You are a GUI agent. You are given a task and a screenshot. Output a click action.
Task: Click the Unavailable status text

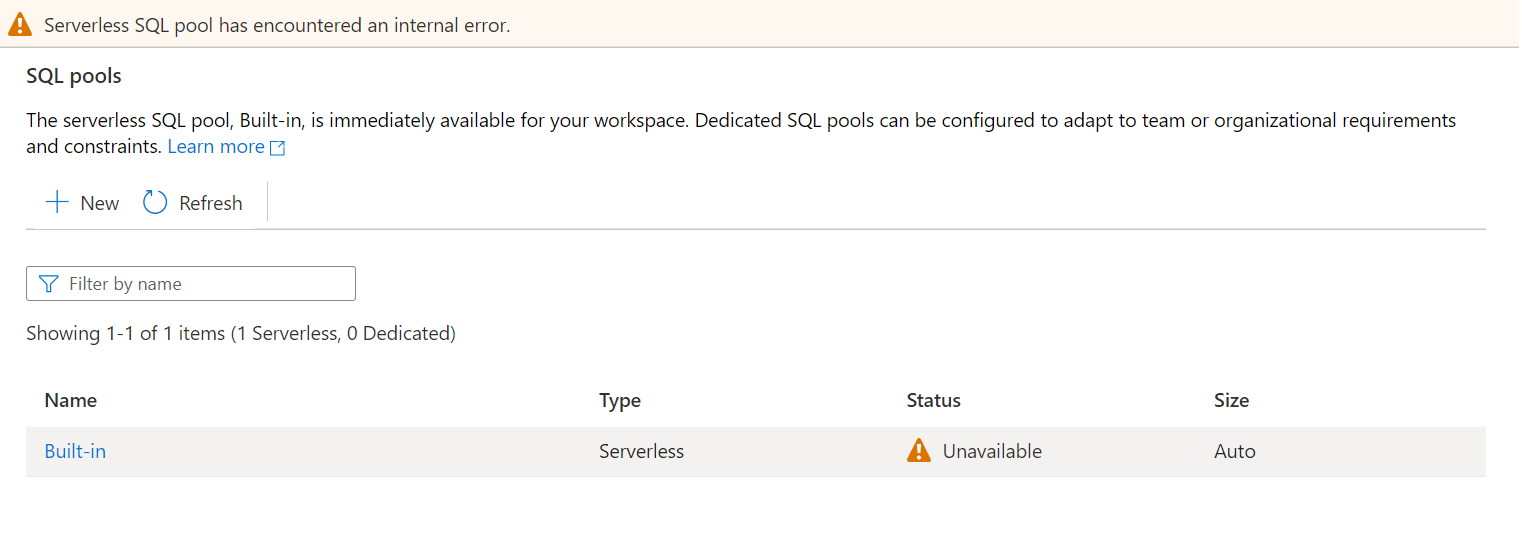tap(992, 451)
